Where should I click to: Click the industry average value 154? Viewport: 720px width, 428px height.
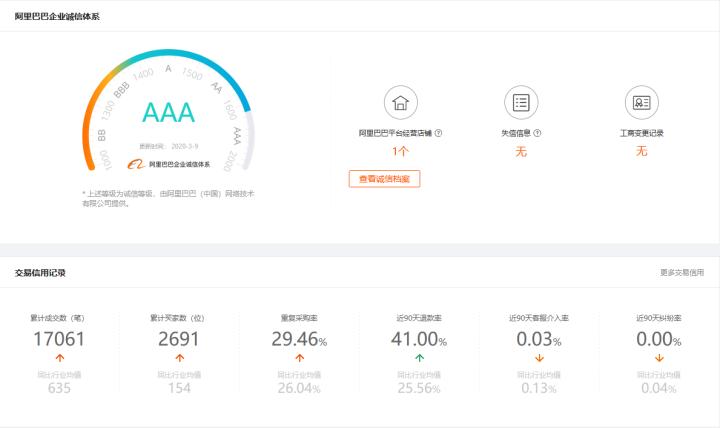179,388
